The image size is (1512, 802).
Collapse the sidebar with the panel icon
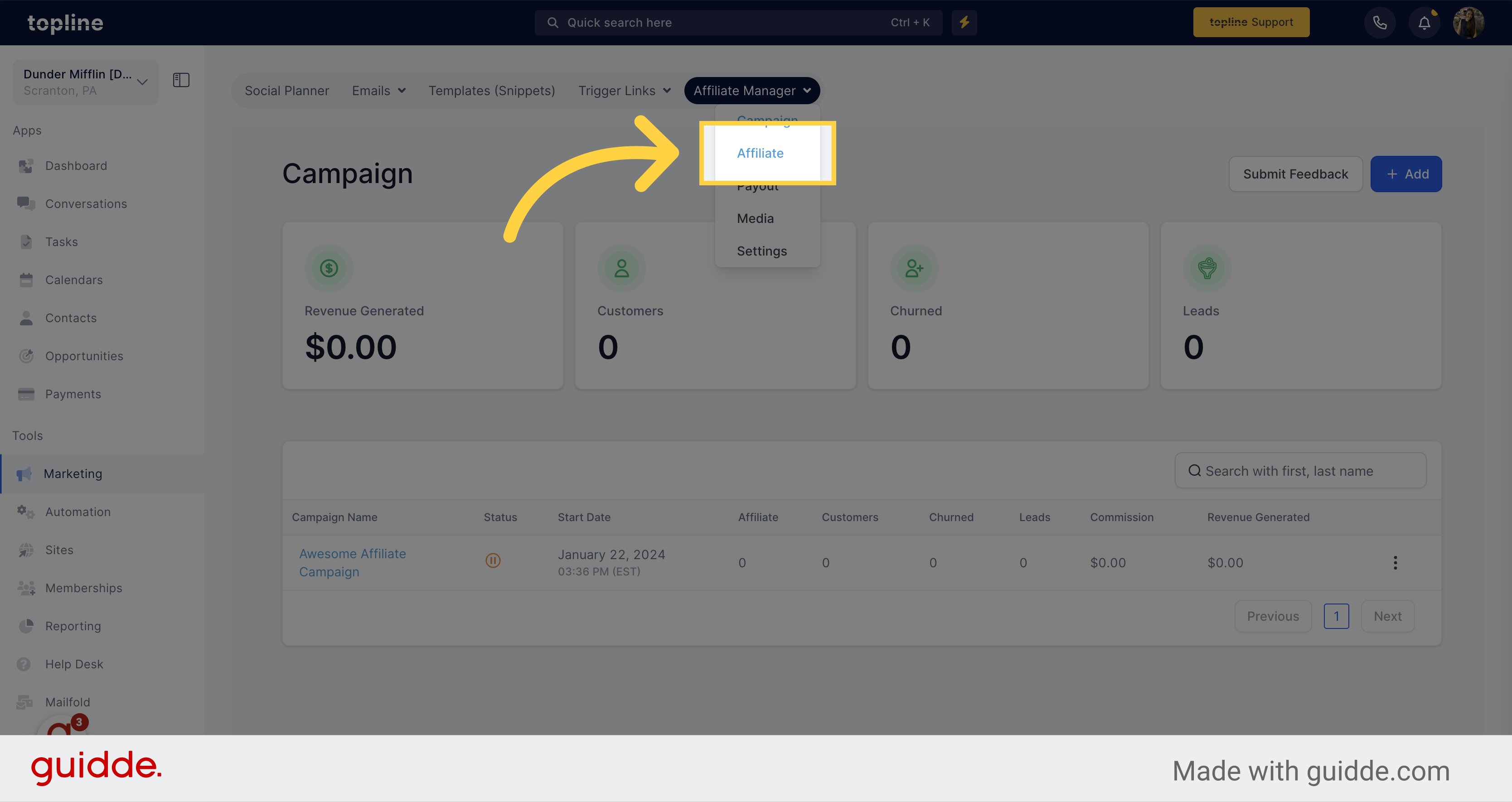pyautogui.click(x=181, y=80)
